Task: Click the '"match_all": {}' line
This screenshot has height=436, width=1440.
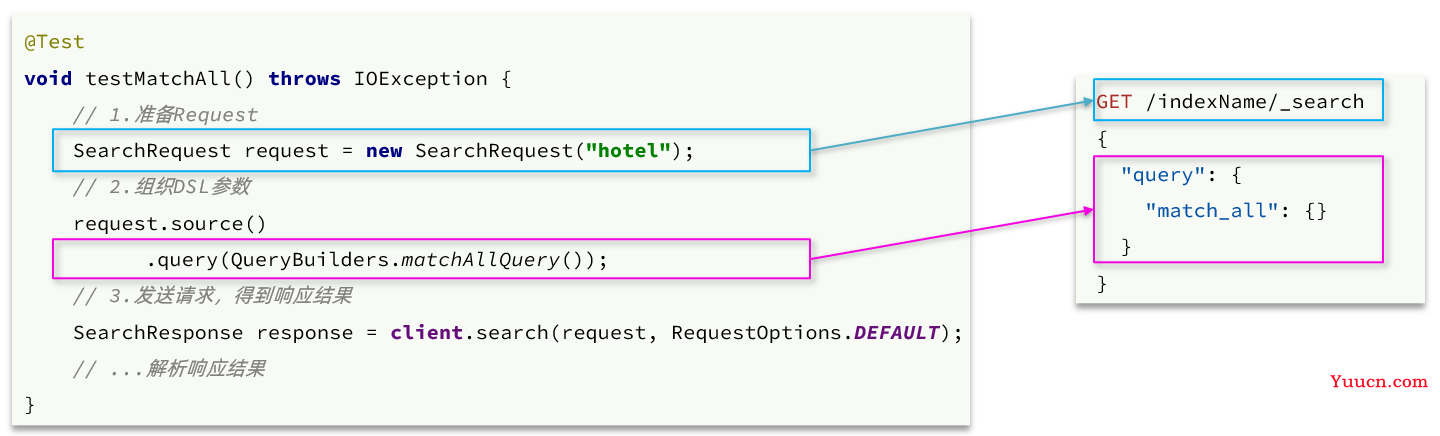Action: point(1236,211)
